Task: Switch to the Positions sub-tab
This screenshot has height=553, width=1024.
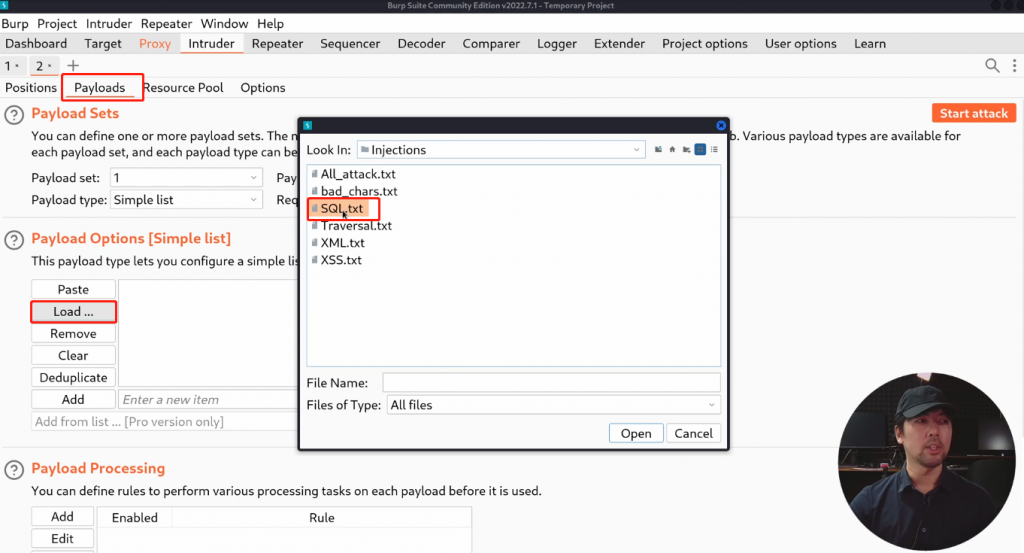Action: click(x=31, y=87)
